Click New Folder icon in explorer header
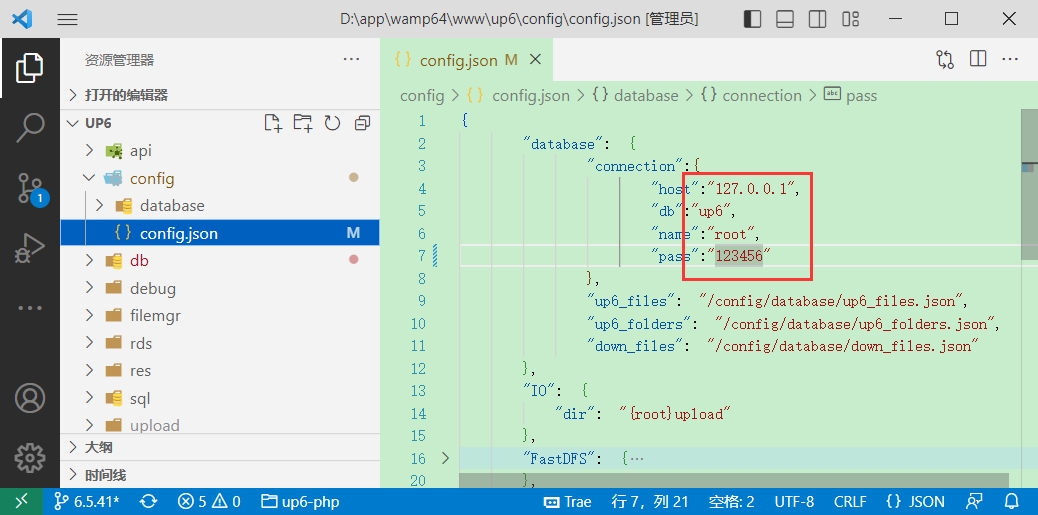 point(302,123)
